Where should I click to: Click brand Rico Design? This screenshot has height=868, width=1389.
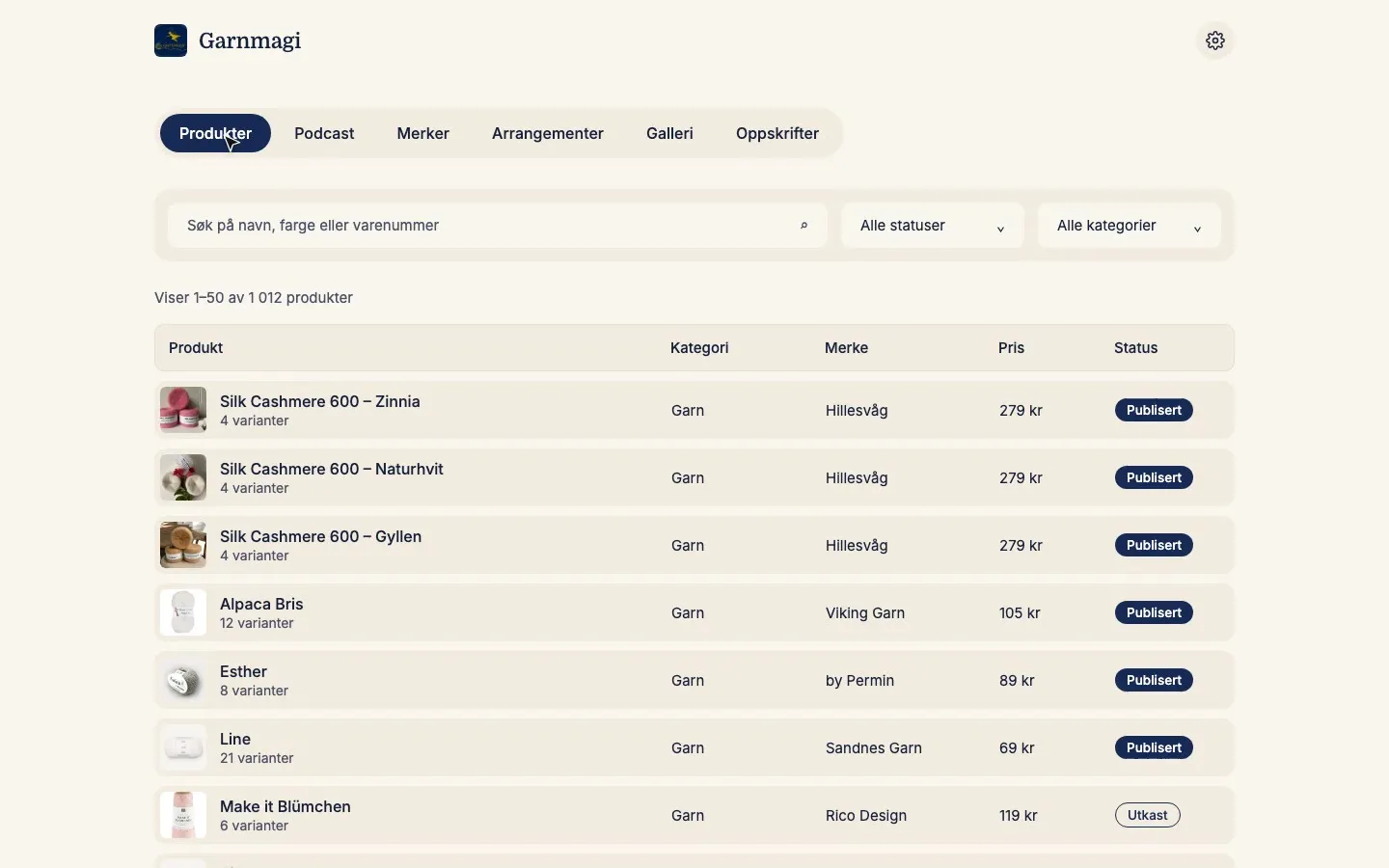click(x=866, y=815)
